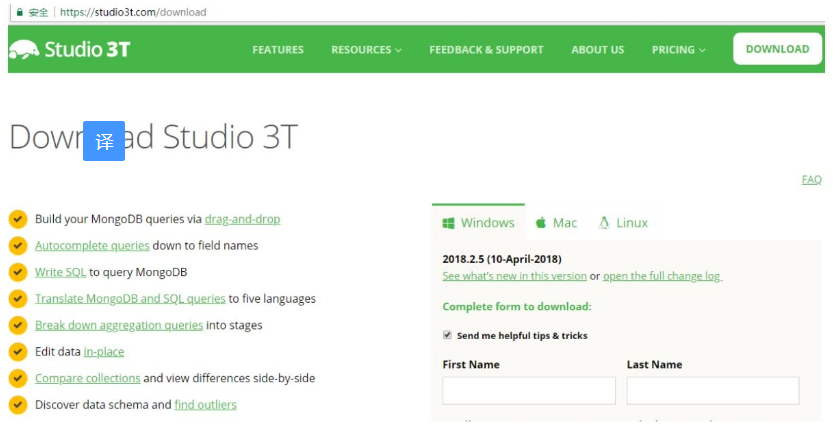Viewport: 840px width, 440px height.
Task: Expand the Pricing menu dropdown
Action: coord(679,50)
